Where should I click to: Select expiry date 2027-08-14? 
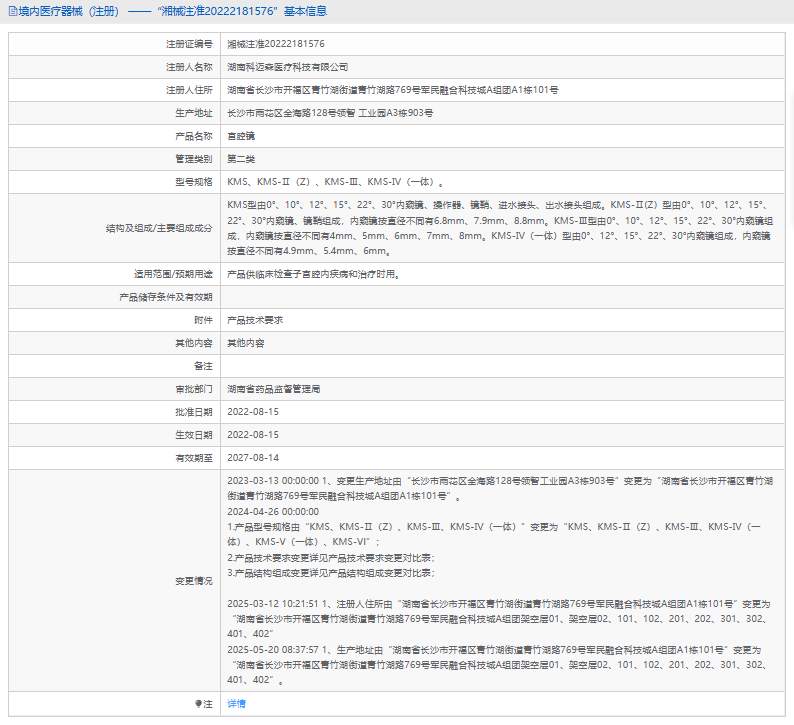(x=253, y=458)
